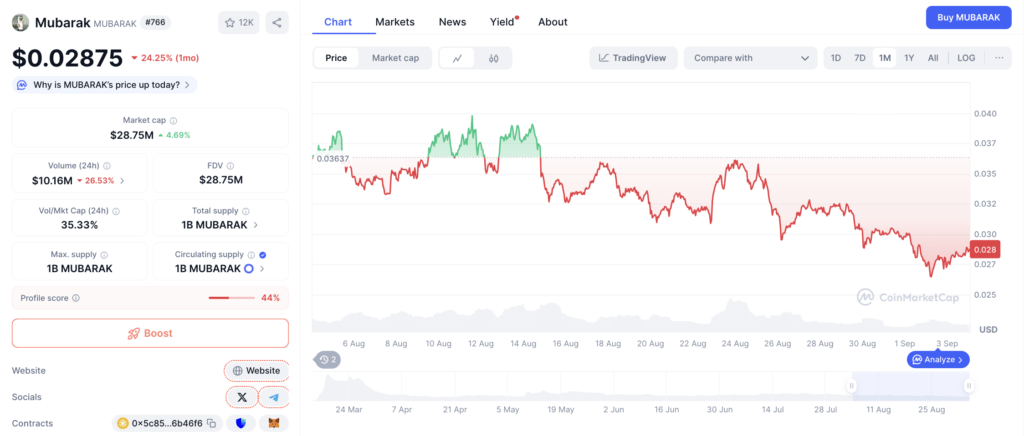Click the Total supply info icon
1024x436 pixels.
coord(246,211)
